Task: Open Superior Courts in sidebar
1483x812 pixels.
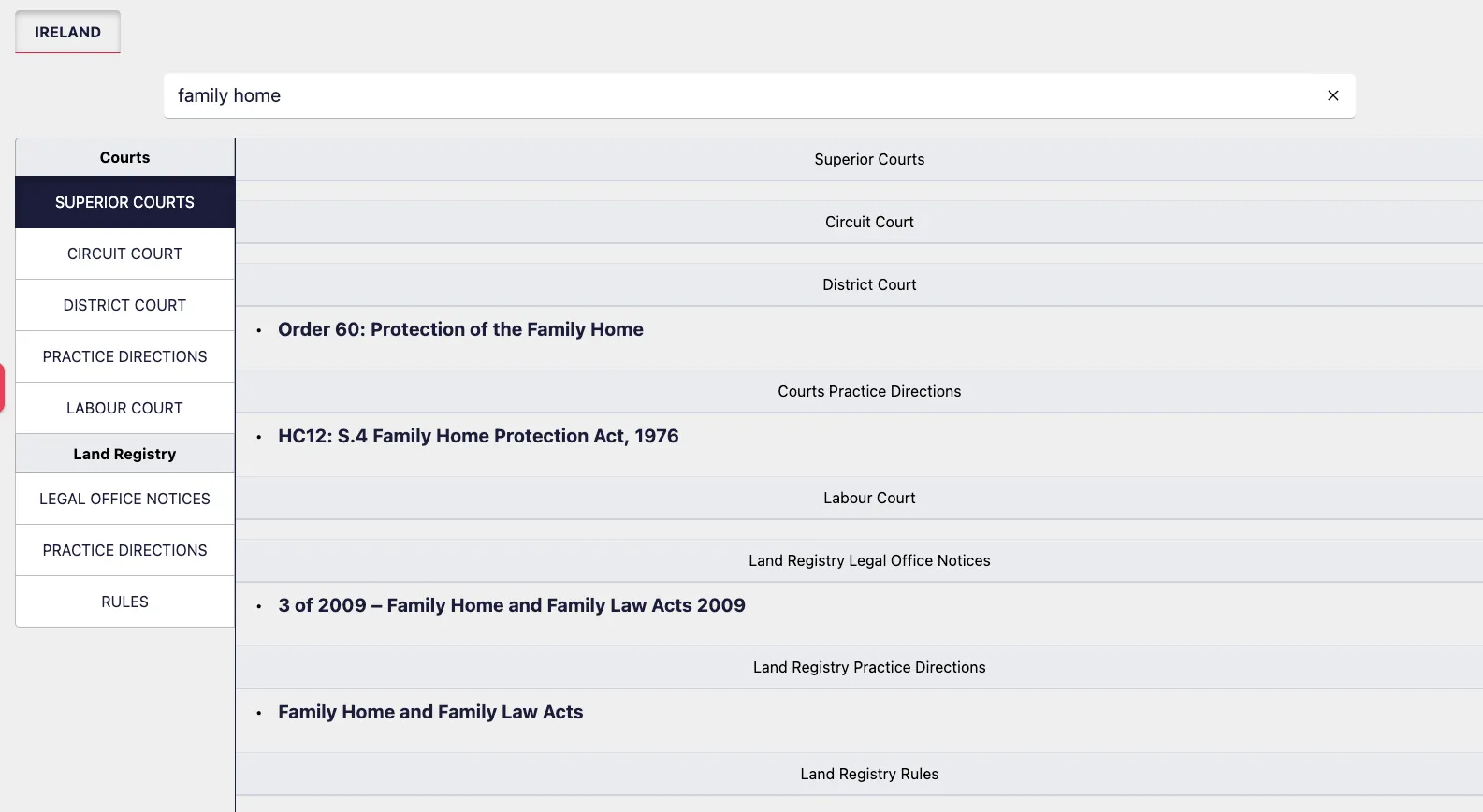Action: [x=124, y=202]
